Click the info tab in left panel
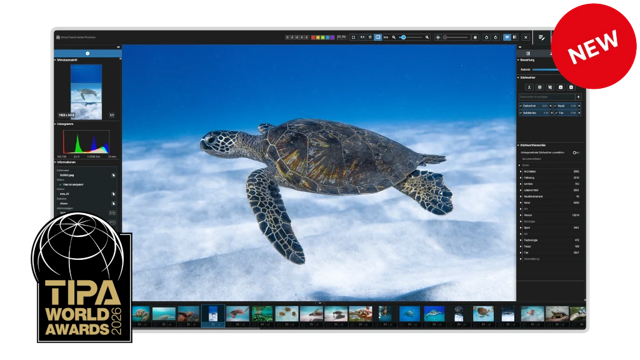Screen dimensions: 640x360 tap(88, 53)
